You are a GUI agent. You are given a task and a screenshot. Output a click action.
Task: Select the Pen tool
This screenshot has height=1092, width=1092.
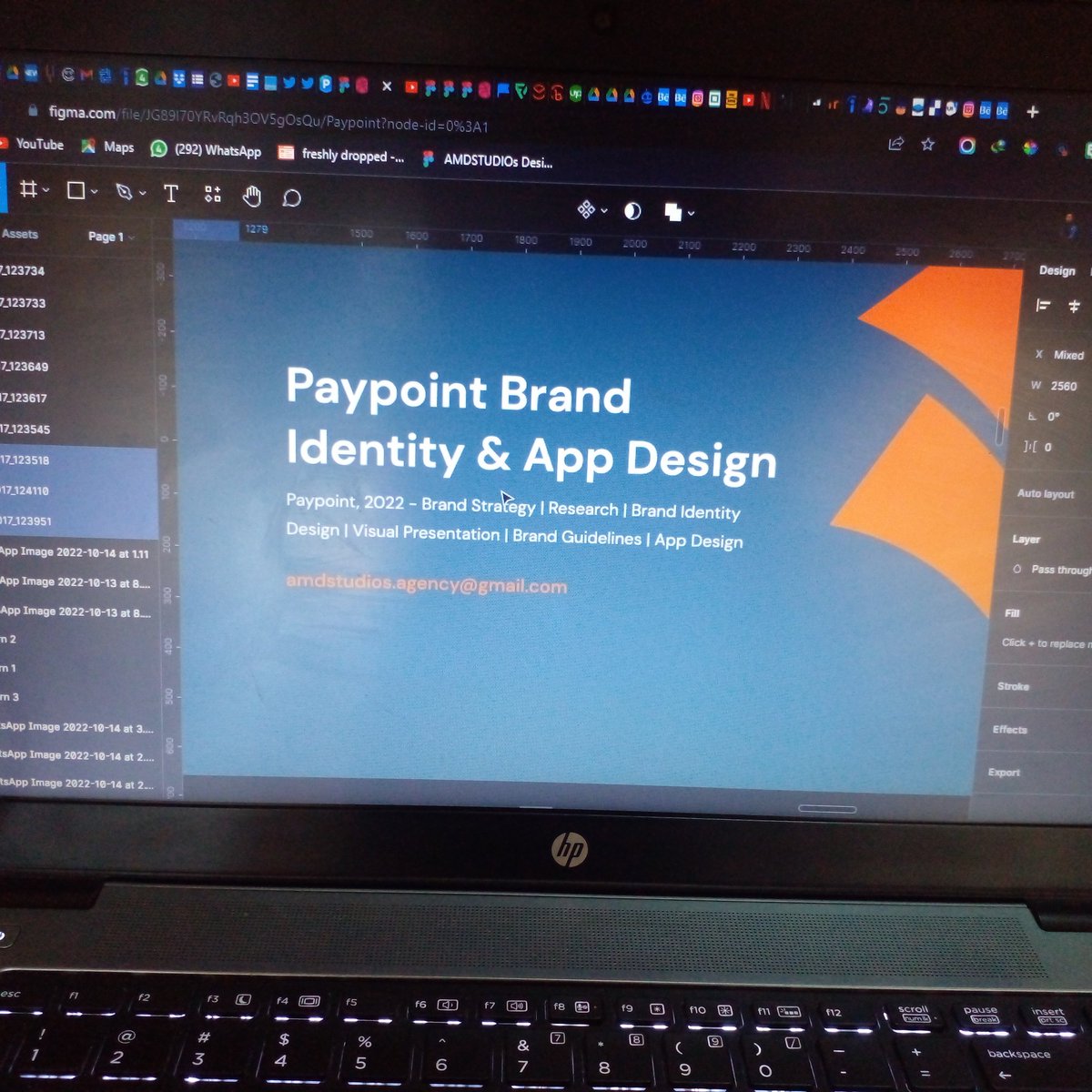point(124,192)
